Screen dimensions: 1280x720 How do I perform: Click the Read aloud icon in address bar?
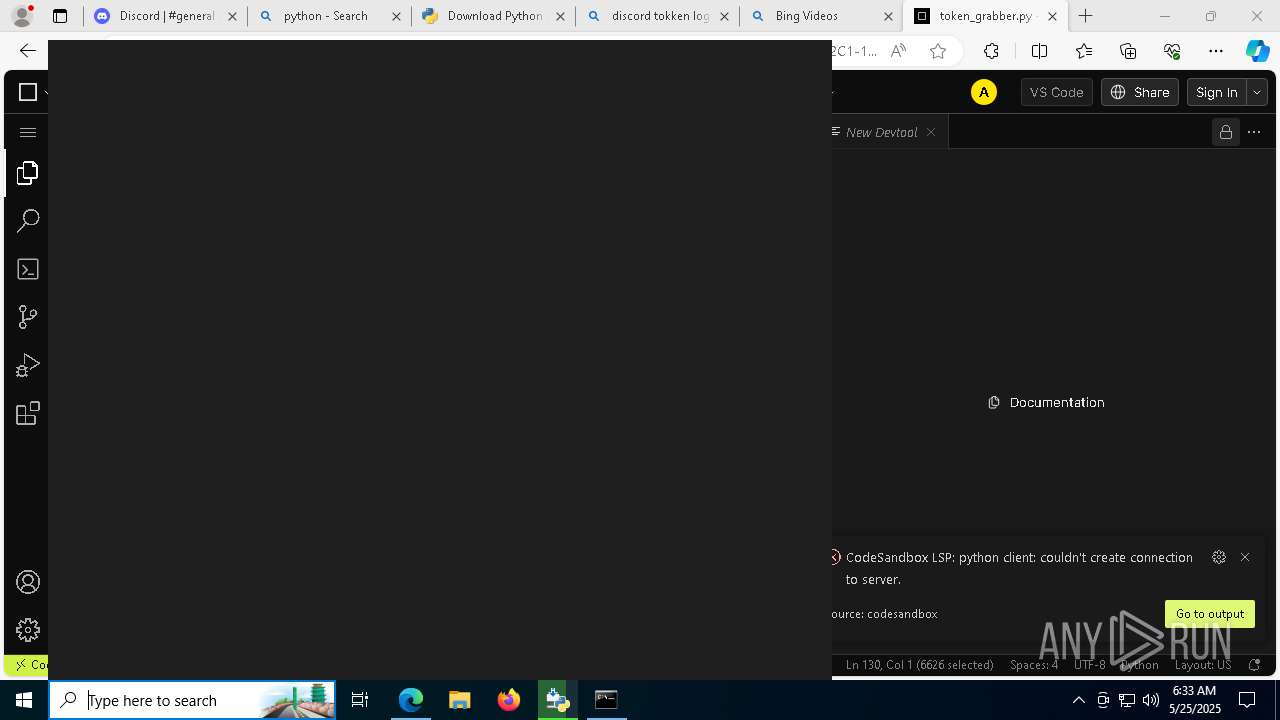[898, 51]
